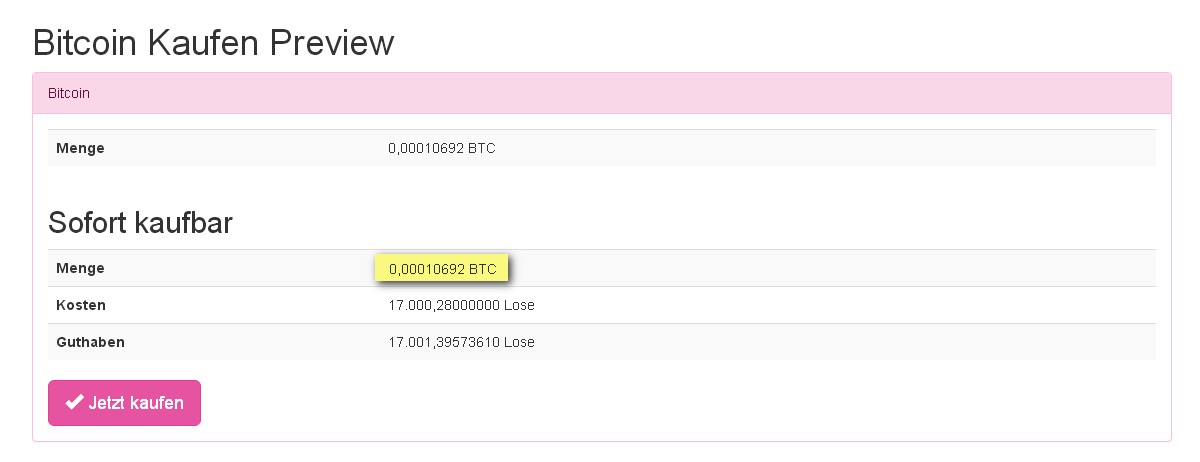Click the Menge label under Sofort kaufbar
Image resolution: width=1200 pixels, height=462 pixels.
81,268
